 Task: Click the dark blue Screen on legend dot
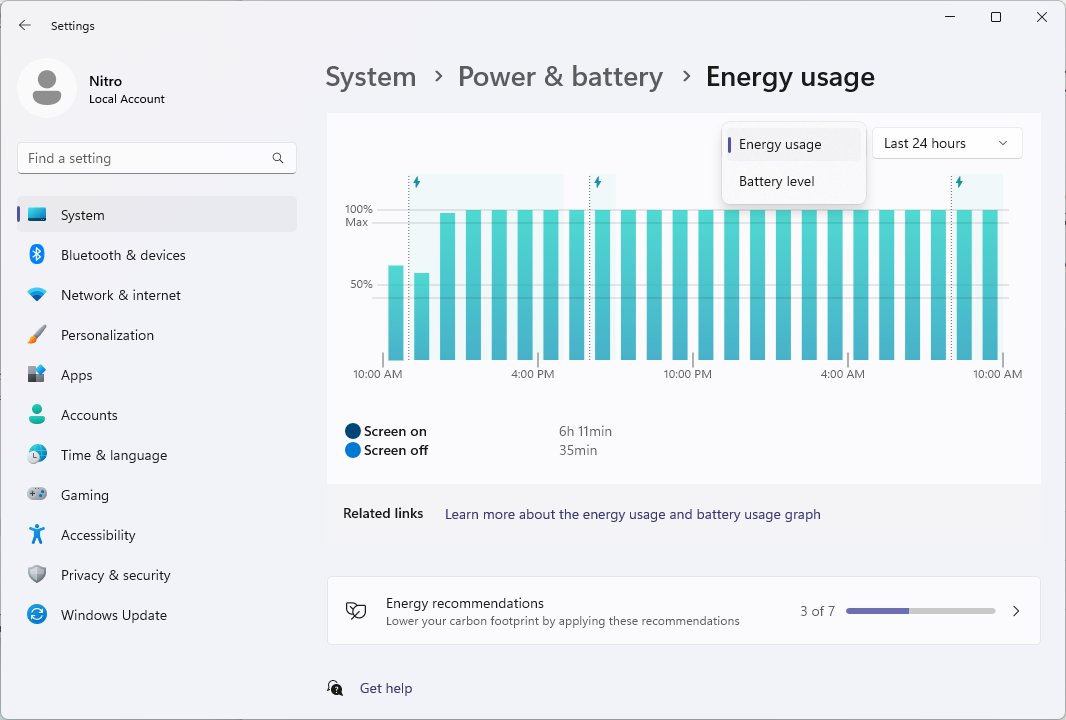point(352,431)
